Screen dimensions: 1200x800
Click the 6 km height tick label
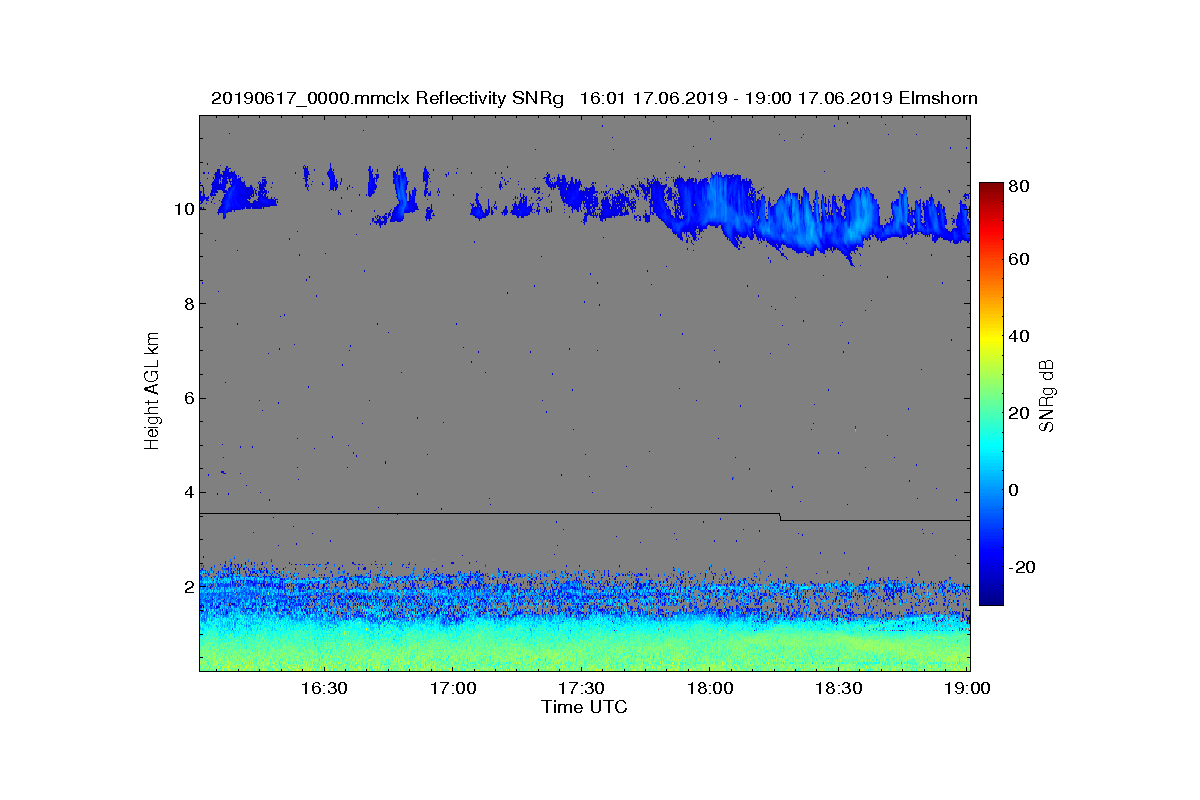pyautogui.click(x=188, y=398)
